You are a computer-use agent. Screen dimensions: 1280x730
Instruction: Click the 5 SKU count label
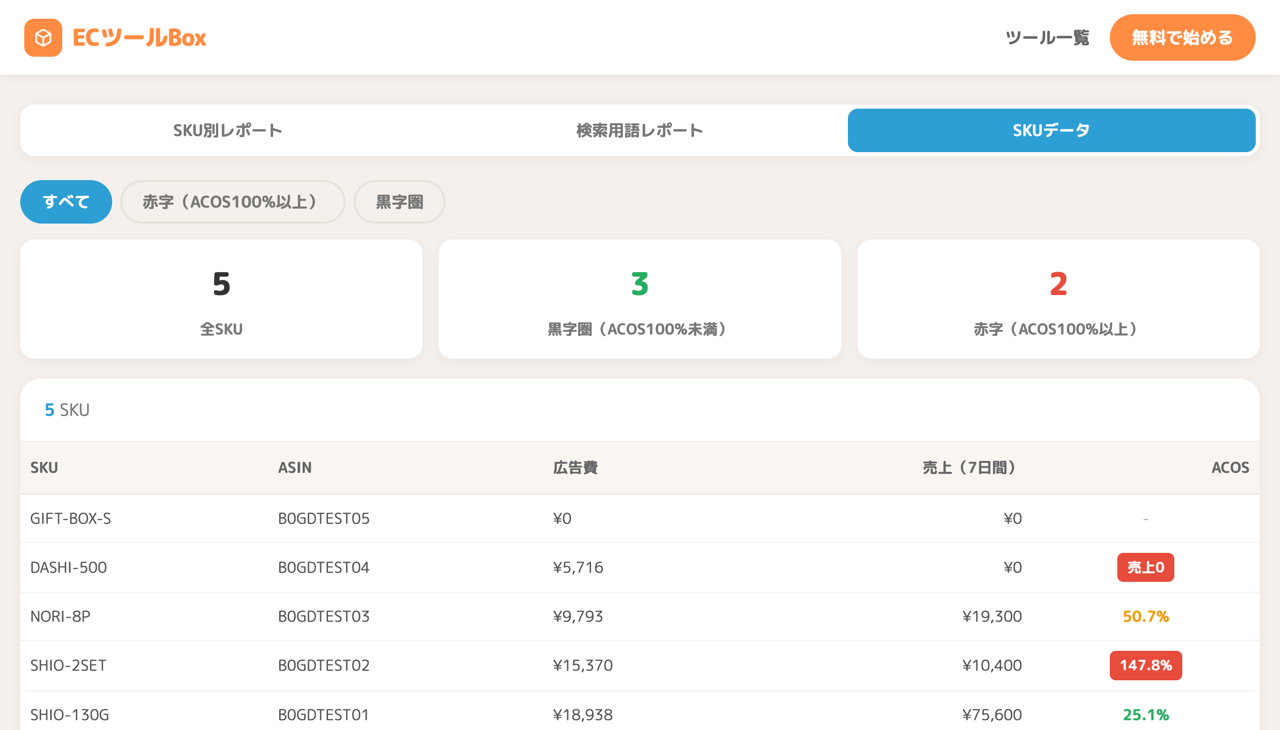pyautogui.click(x=67, y=410)
